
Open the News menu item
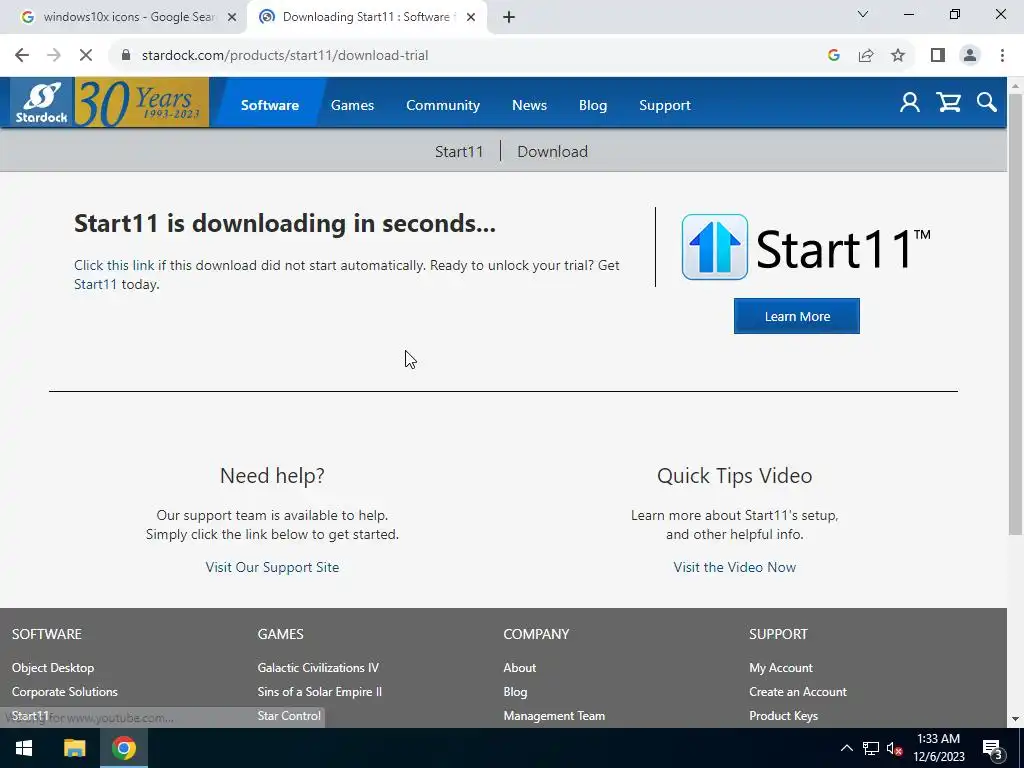(x=529, y=105)
